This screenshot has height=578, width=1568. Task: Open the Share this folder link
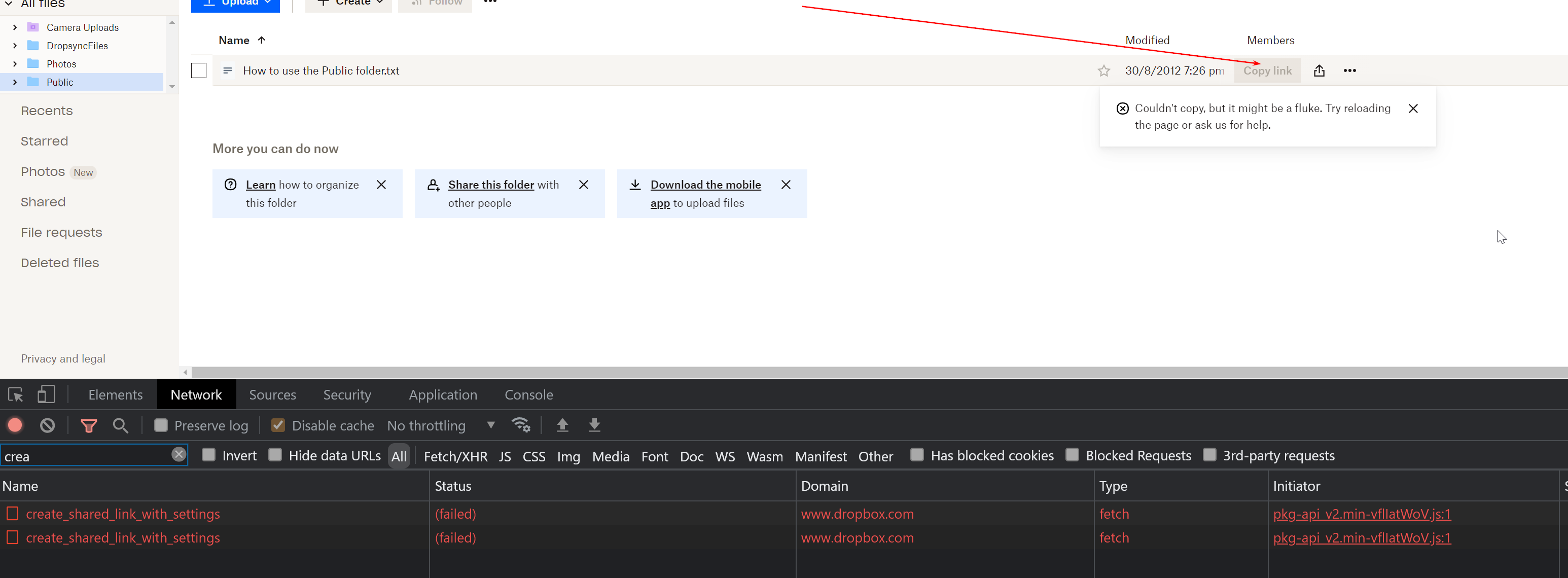pyautogui.click(x=490, y=185)
